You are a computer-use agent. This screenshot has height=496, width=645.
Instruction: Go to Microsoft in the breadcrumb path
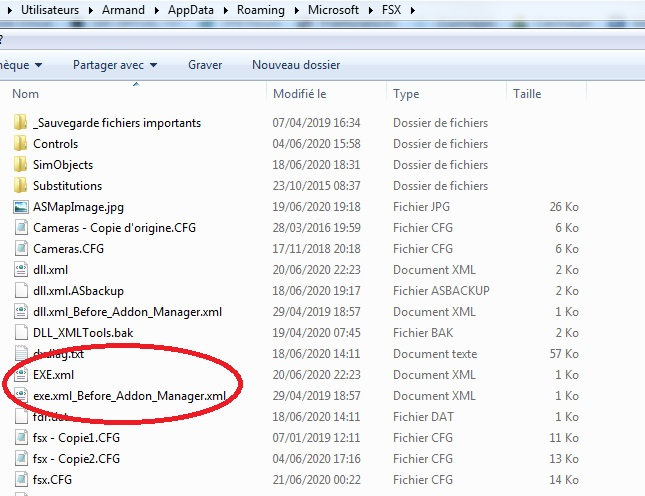(x=333, y=10)
